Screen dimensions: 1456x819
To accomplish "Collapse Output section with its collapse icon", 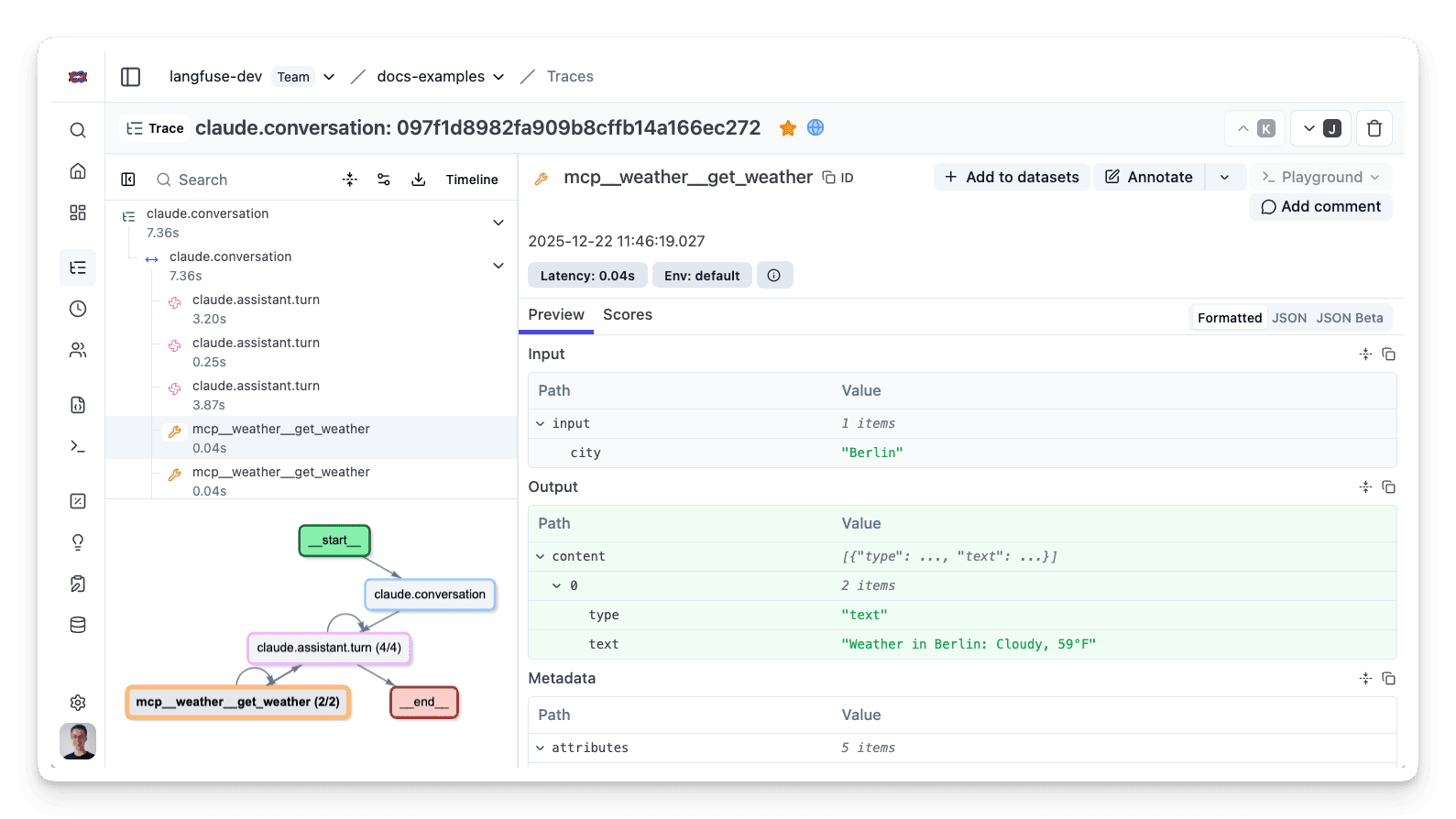I will (x=1365, y=487).
